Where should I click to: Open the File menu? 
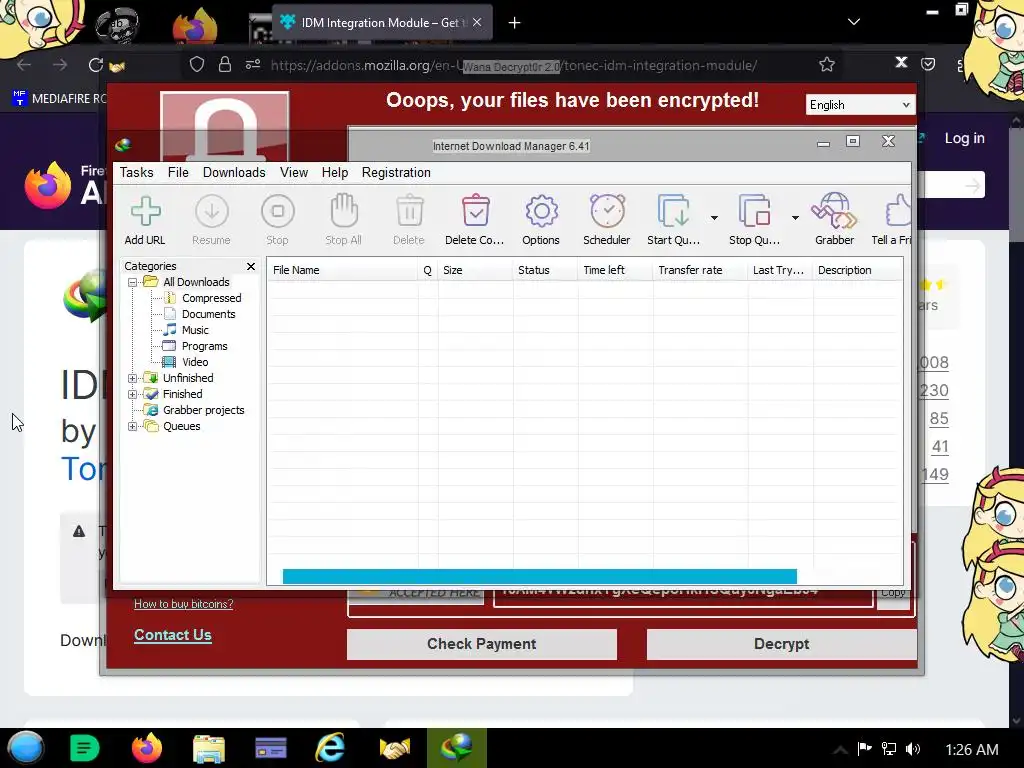point(178,172)
